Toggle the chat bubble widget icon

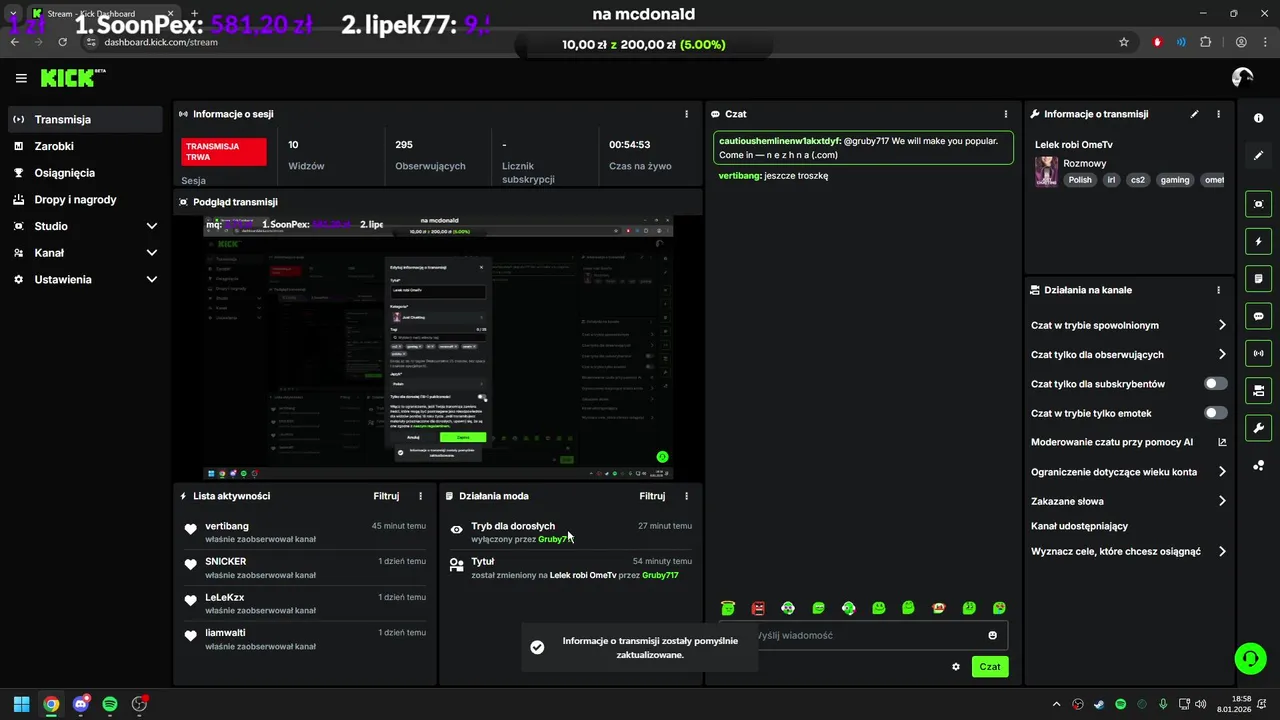[x=1258, y=316]
